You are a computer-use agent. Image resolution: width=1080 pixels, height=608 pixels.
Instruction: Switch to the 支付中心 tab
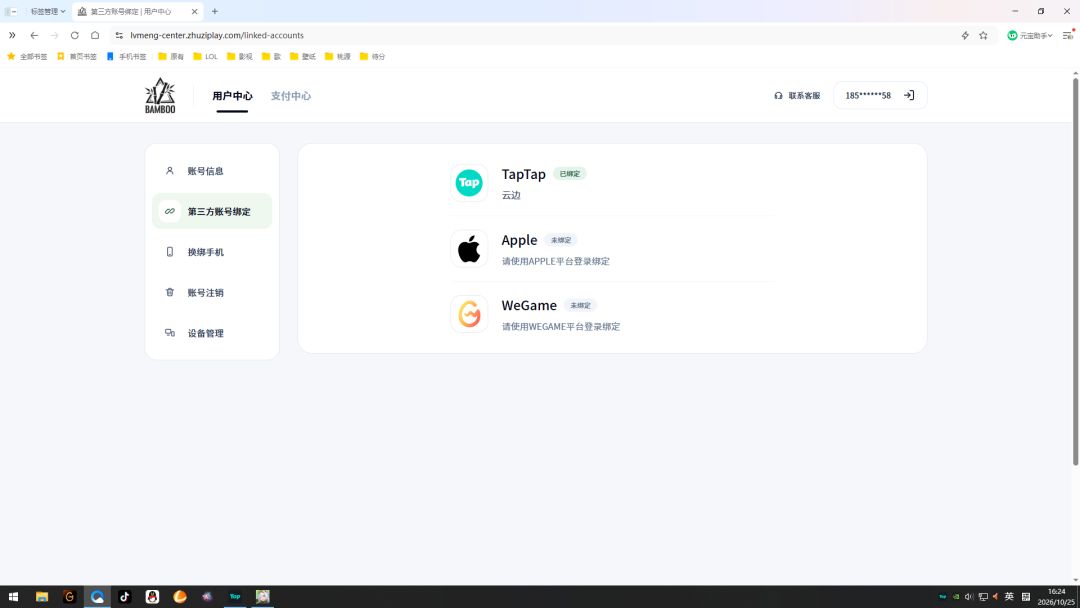point(291,96)
